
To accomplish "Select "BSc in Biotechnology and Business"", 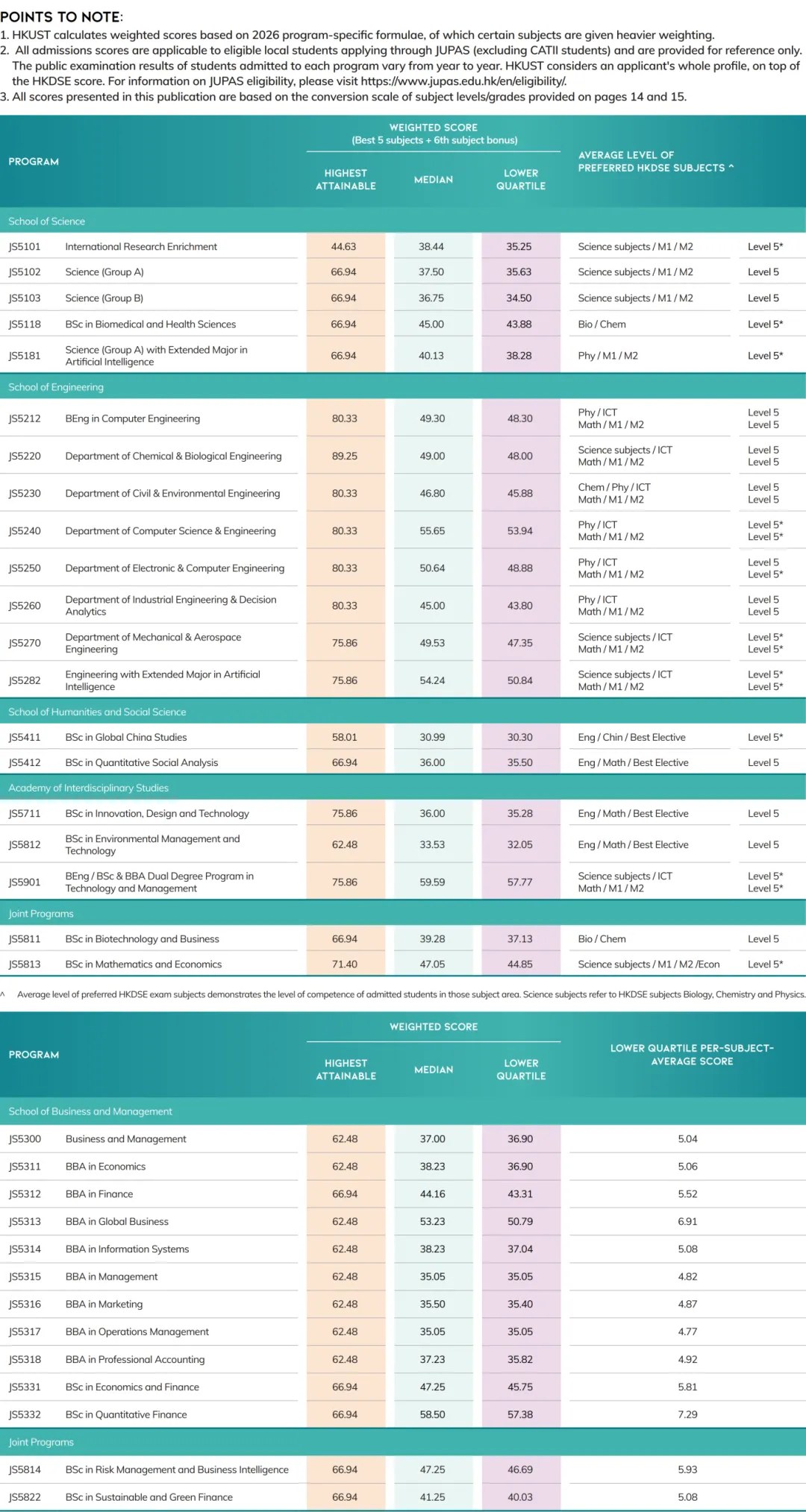I will (x=143, y=939).
